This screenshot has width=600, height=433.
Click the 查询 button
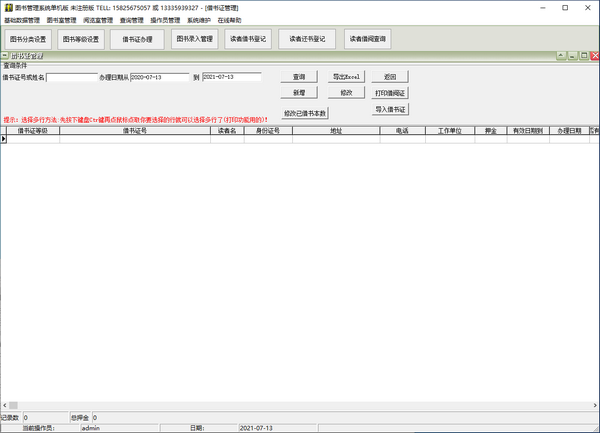(299, 77)
